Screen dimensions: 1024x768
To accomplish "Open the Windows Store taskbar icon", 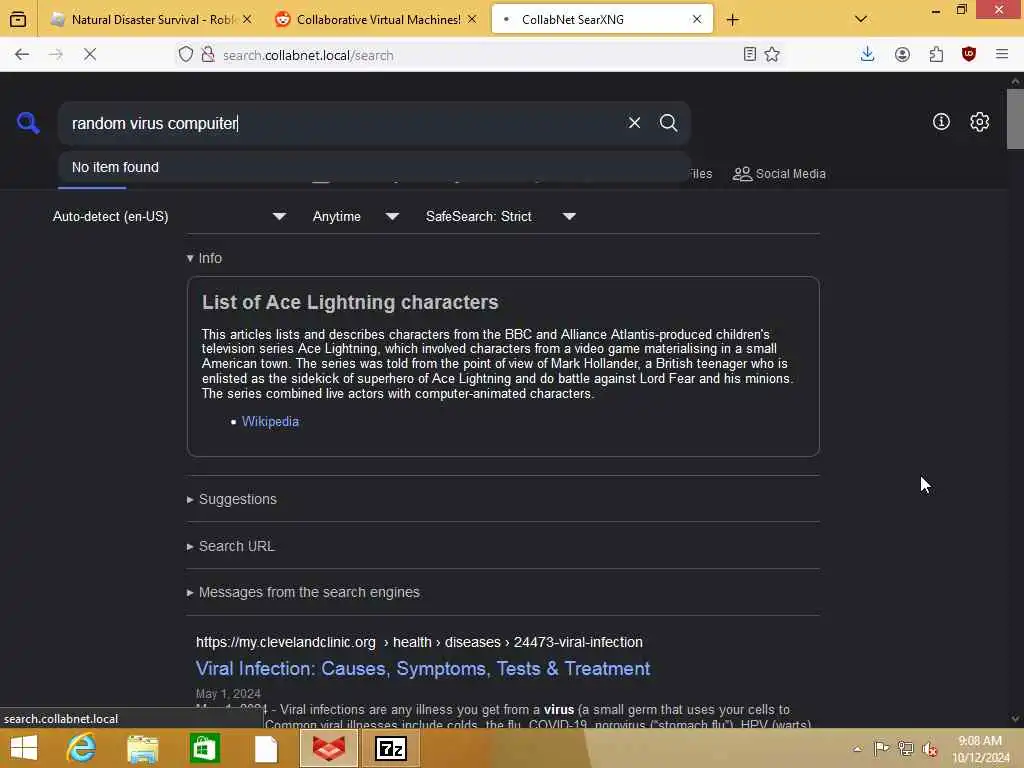I will pos(204,748).
